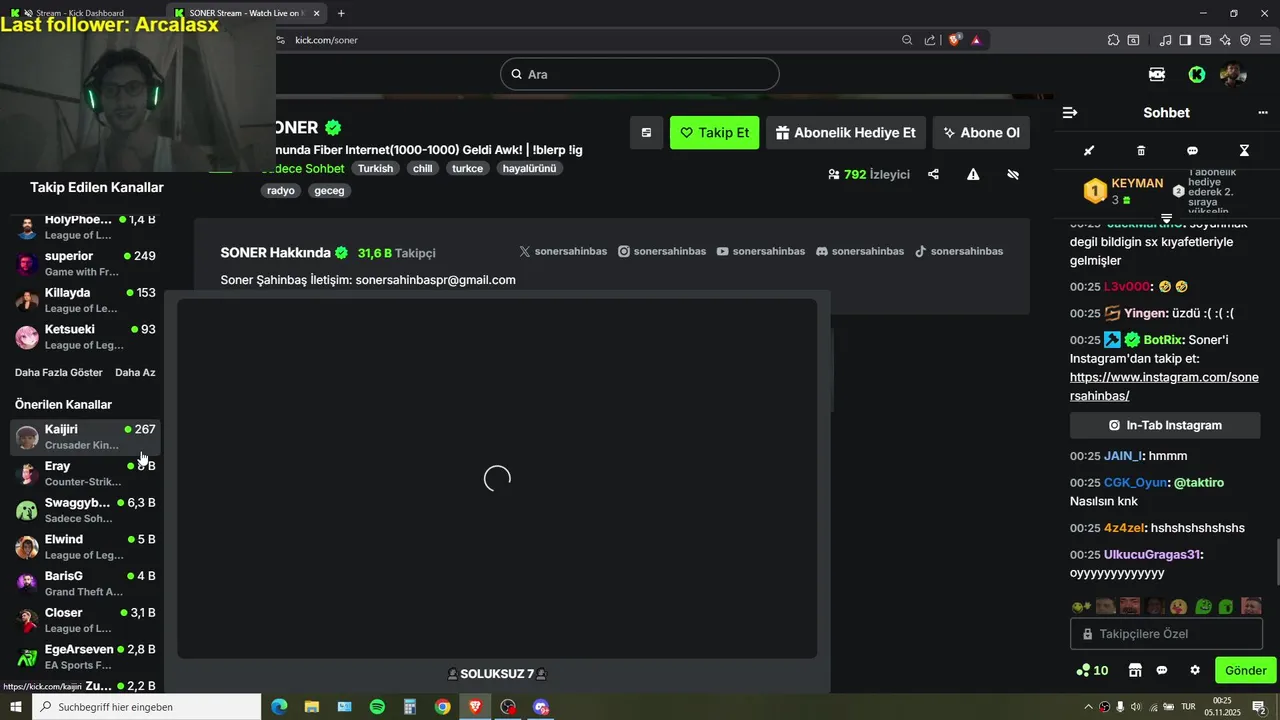Open a new browser tab with plus
This screenshot has height=720, width=1280.
click(x=341, y=13)
